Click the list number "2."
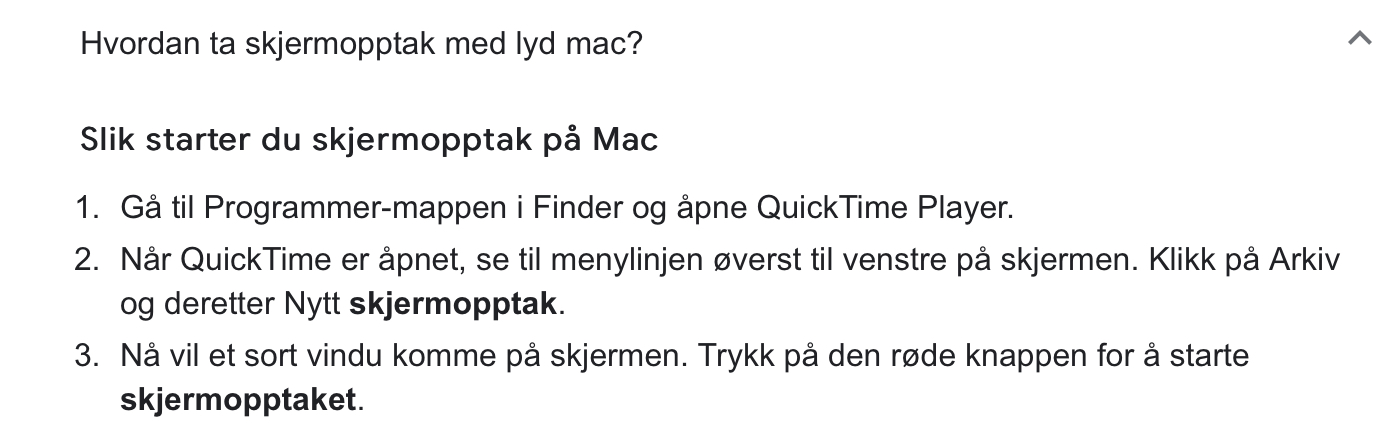1399x429 pixels. click(88, 259)
